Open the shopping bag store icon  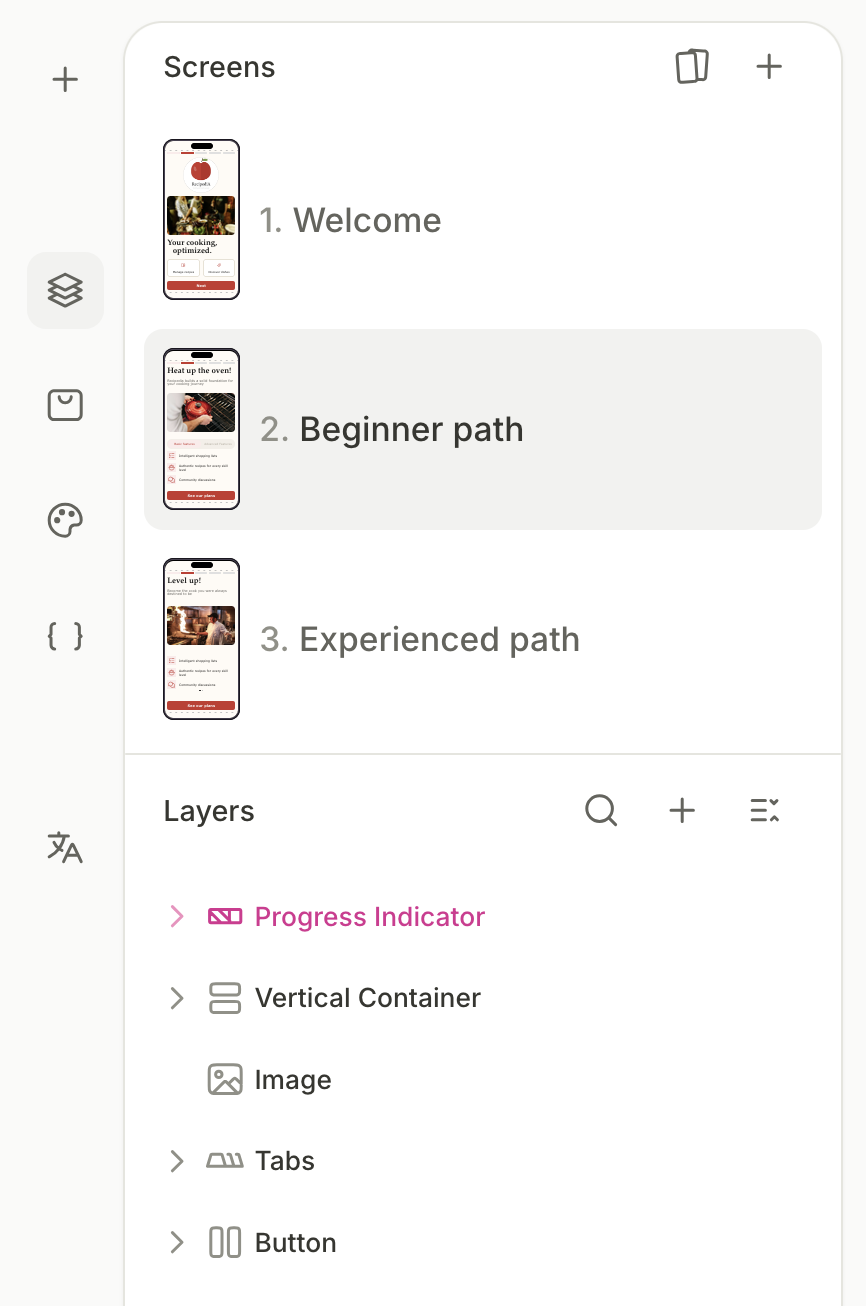click(65, 405)
